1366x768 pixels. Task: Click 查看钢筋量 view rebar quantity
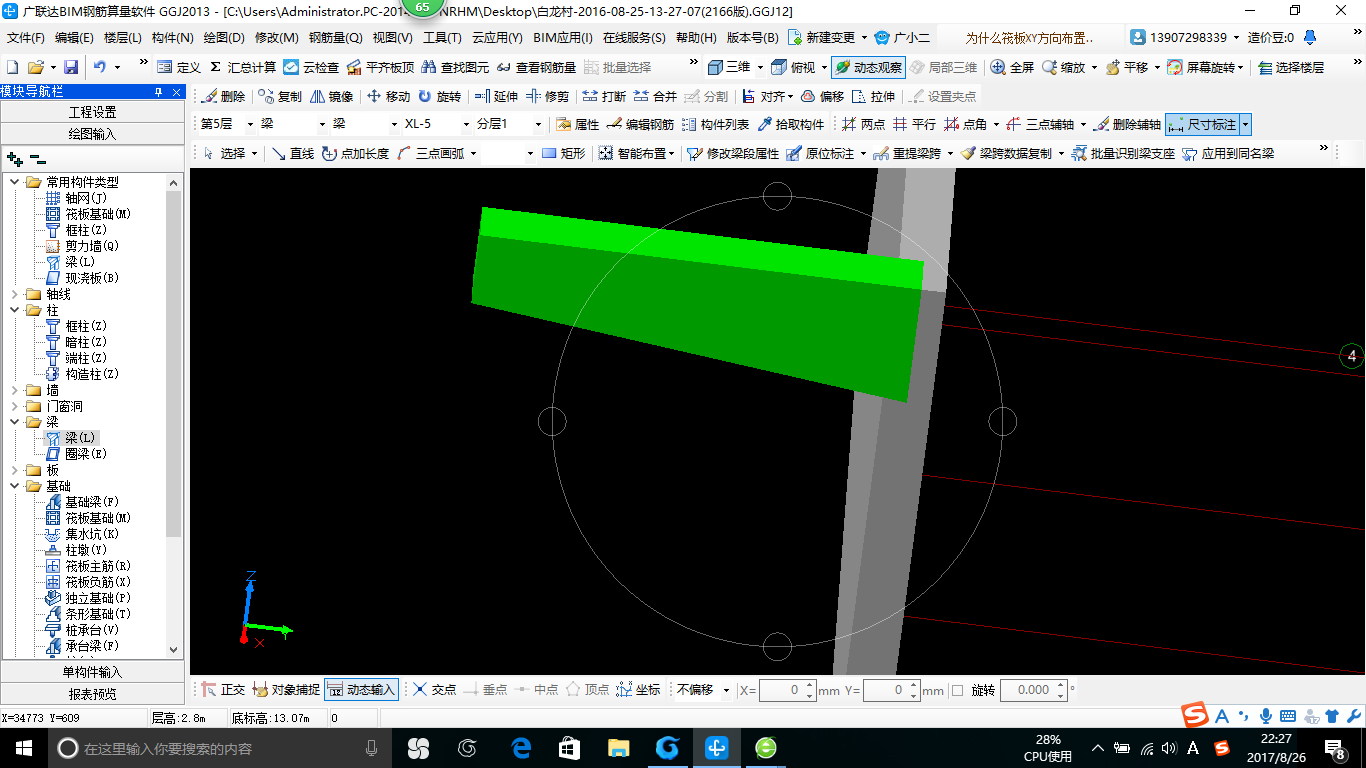click(536, 67)
